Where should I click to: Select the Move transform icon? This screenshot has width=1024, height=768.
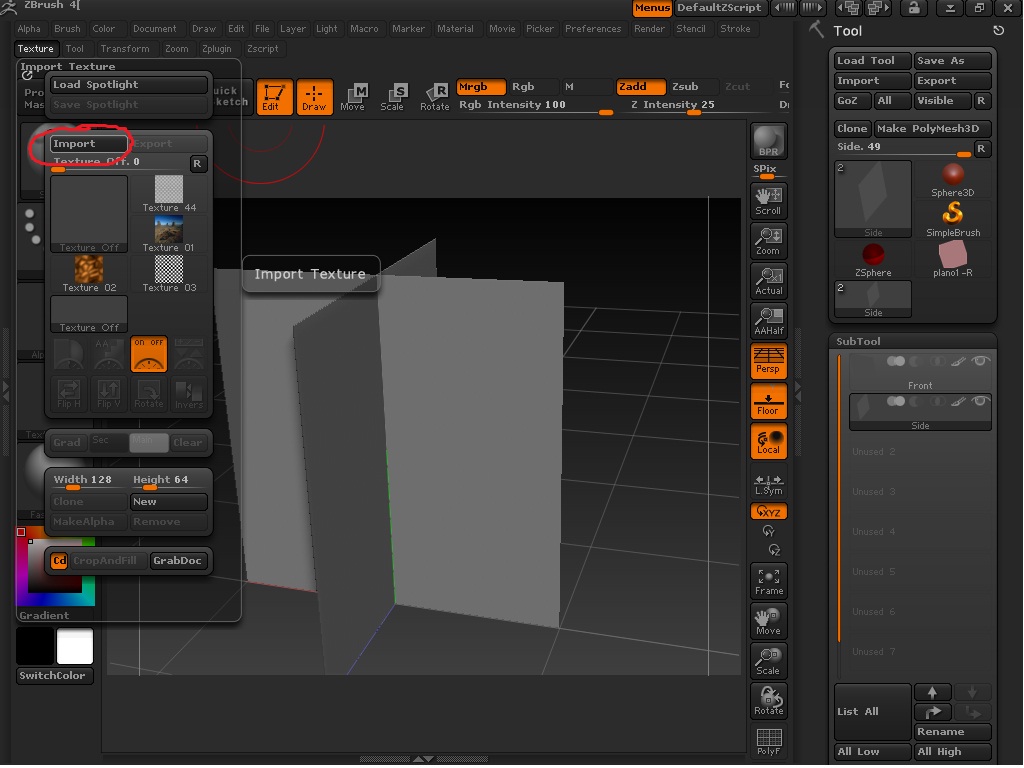353,97
